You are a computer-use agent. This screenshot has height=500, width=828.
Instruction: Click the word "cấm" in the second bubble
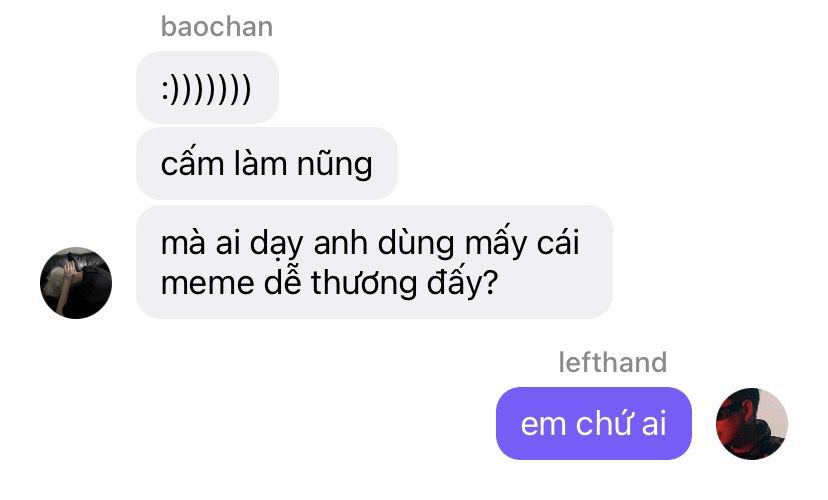point(193,162)
